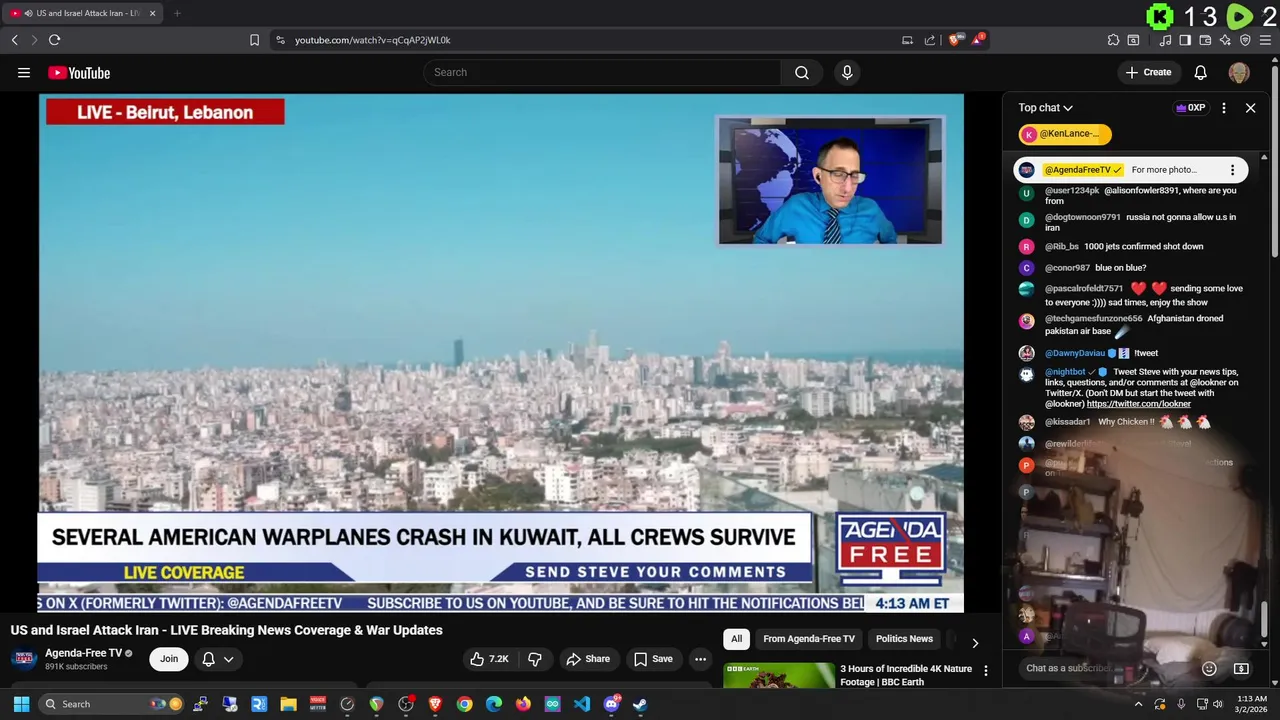Reload the page

pos(54,40)
